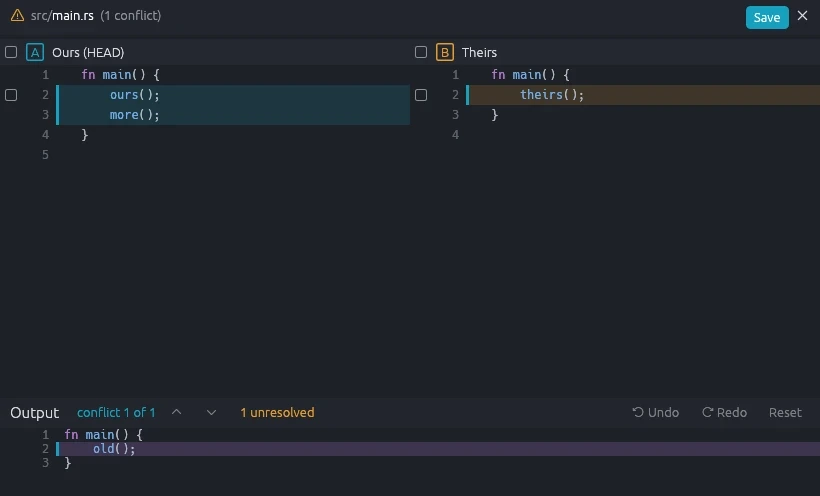The height and width of the screenshot is (496, 820).
Task: Click the 'Output' section heading
Action: coord(35,413)
